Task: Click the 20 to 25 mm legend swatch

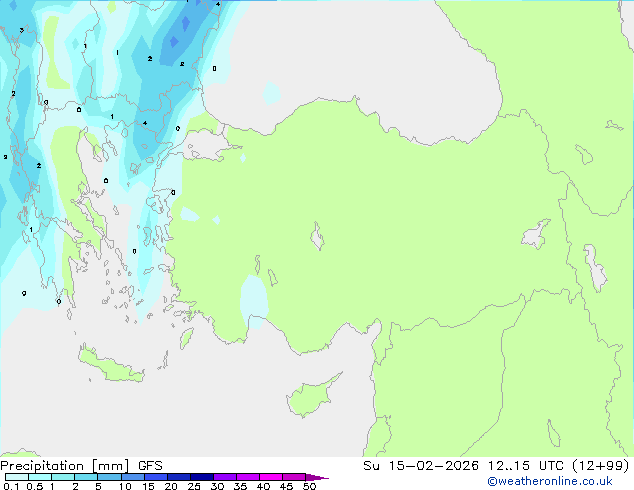Action: click(179, 477)
